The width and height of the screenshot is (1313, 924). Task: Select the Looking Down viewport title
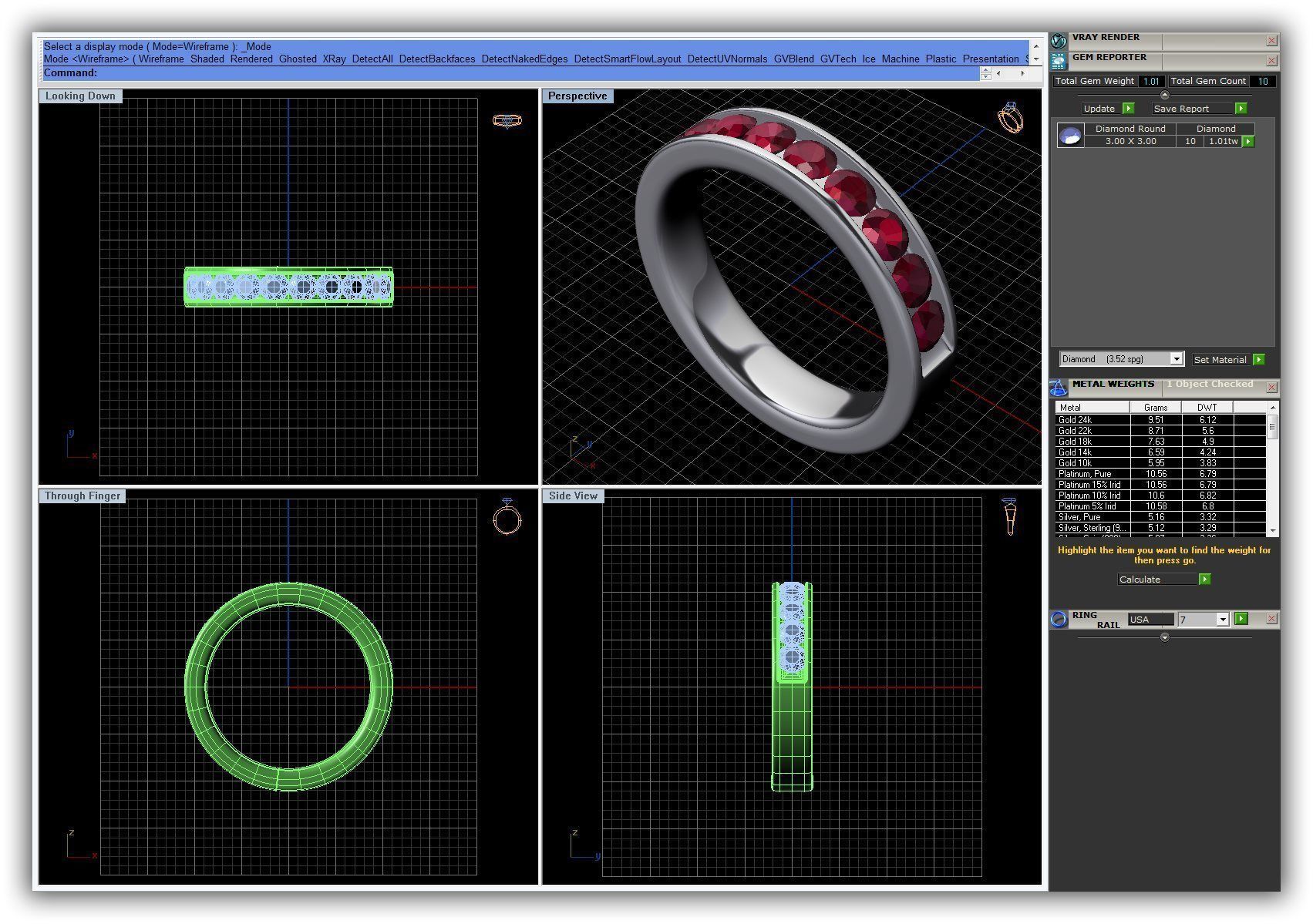click(80, 96)
